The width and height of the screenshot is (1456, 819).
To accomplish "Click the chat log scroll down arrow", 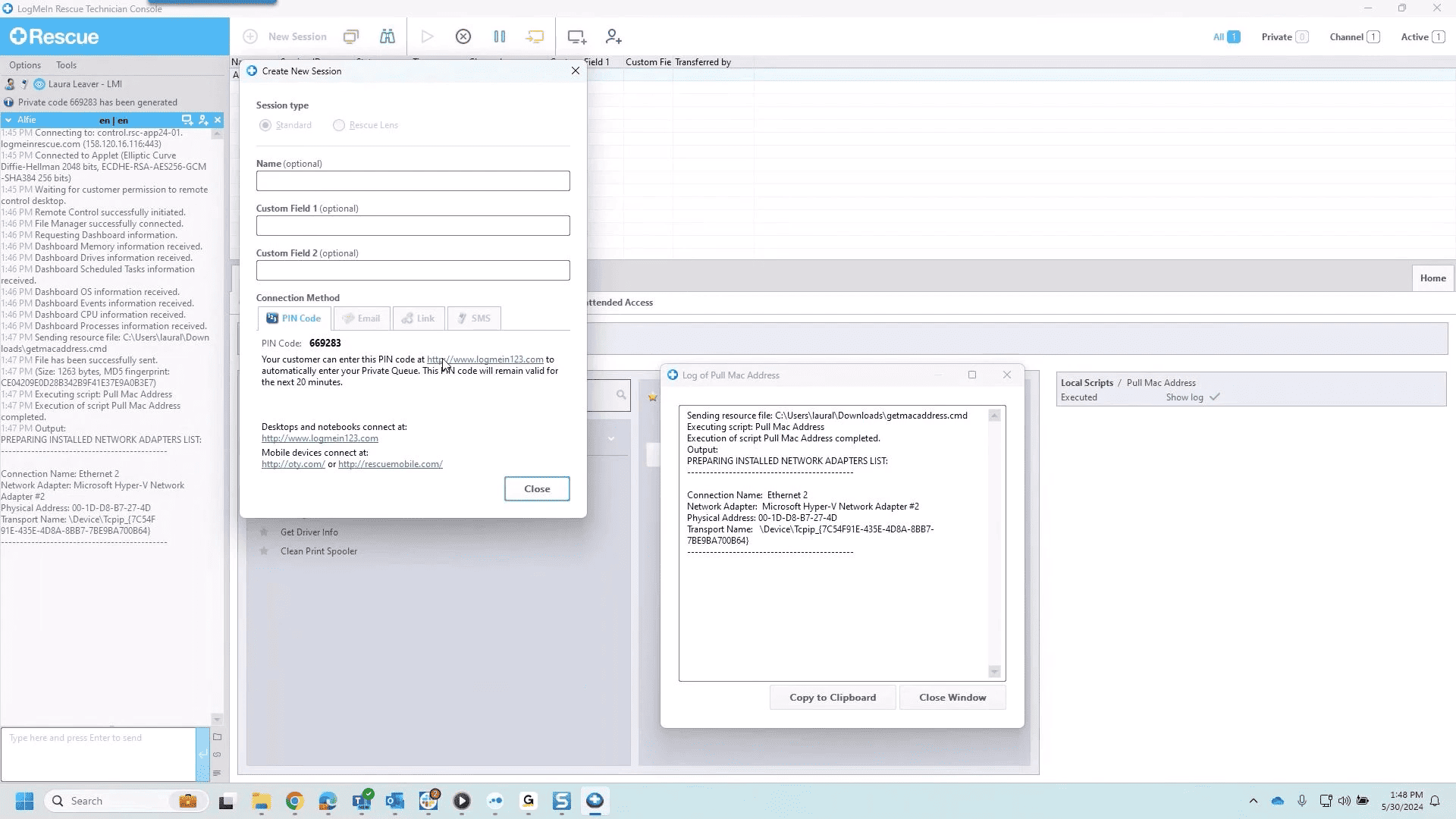I will click(217, 720).
